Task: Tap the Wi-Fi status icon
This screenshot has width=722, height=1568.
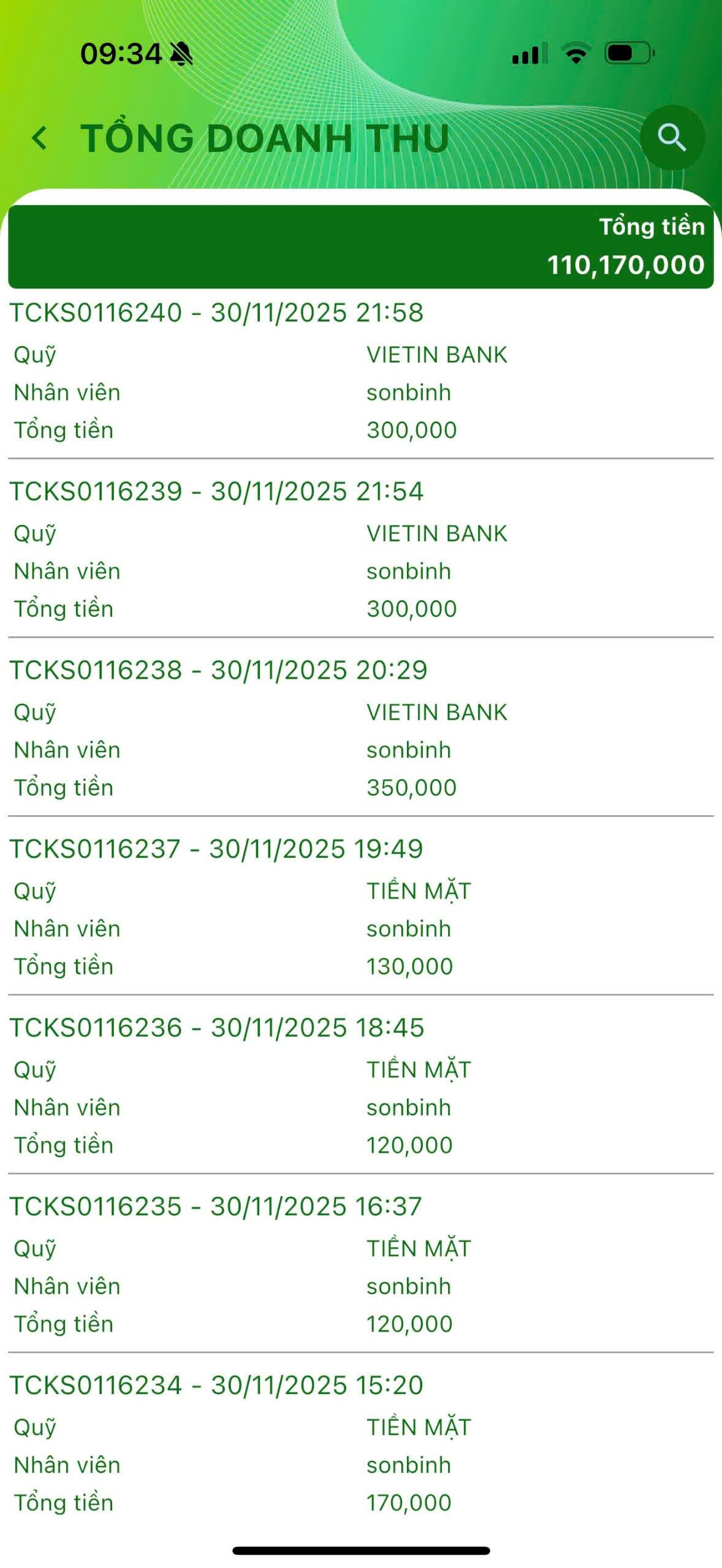Action: (576, 53)
